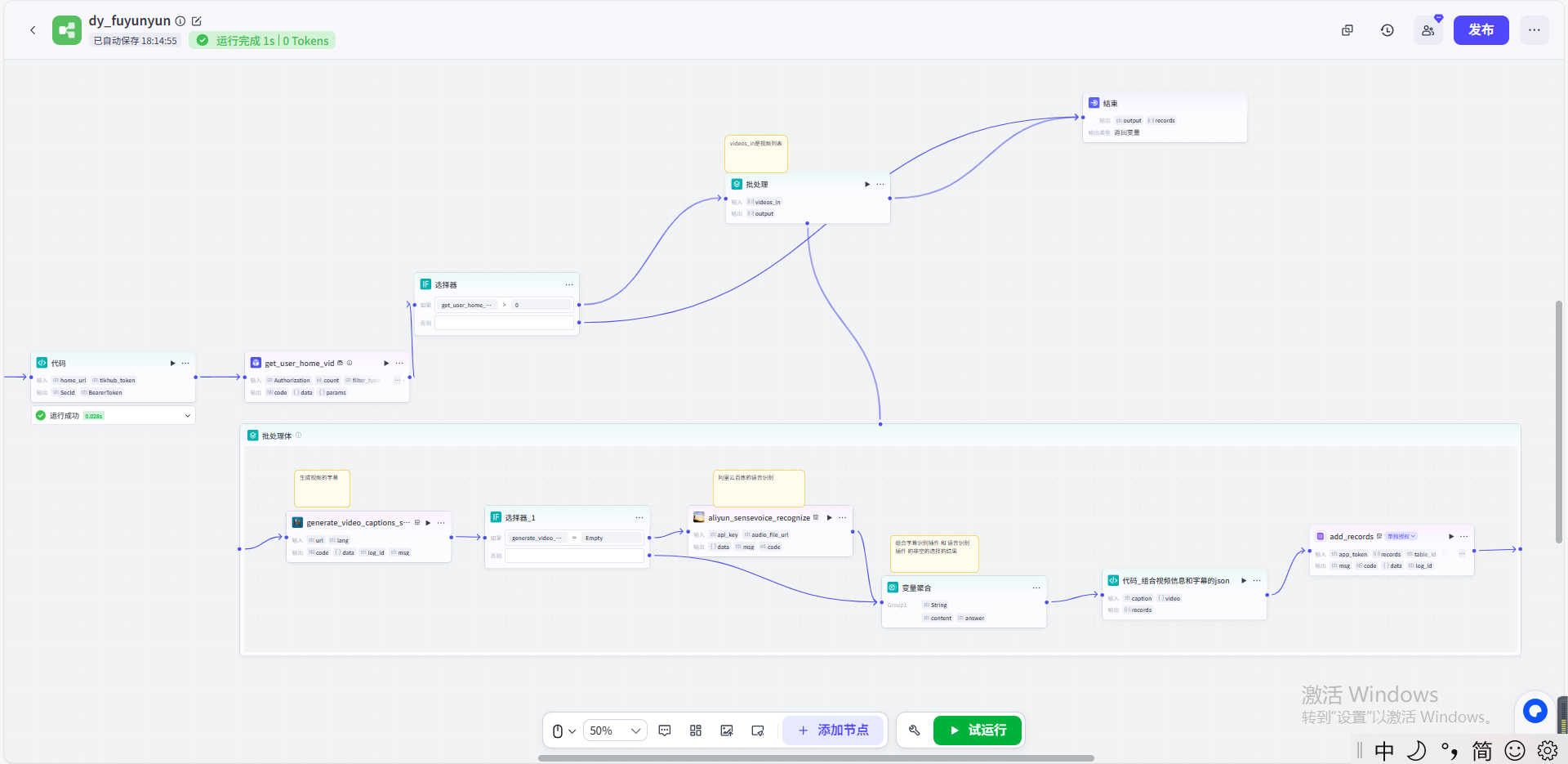The width and height of the screenshot is (1568, 764).
Task: Open the header more options menu
Action: pos(1534,30)
